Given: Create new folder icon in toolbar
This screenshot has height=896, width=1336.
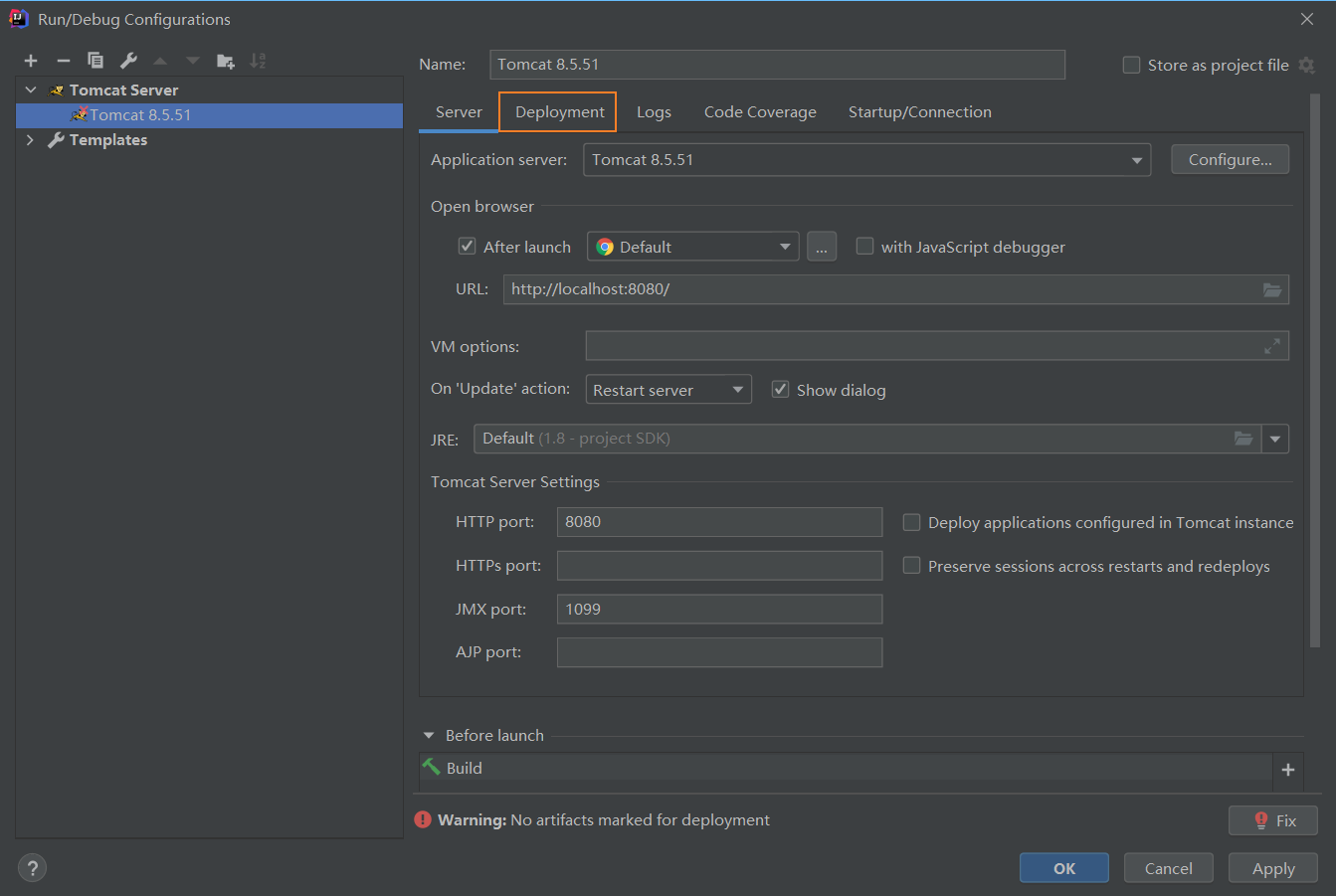Looking at the screenshot, I should click(x=226, y=61).
